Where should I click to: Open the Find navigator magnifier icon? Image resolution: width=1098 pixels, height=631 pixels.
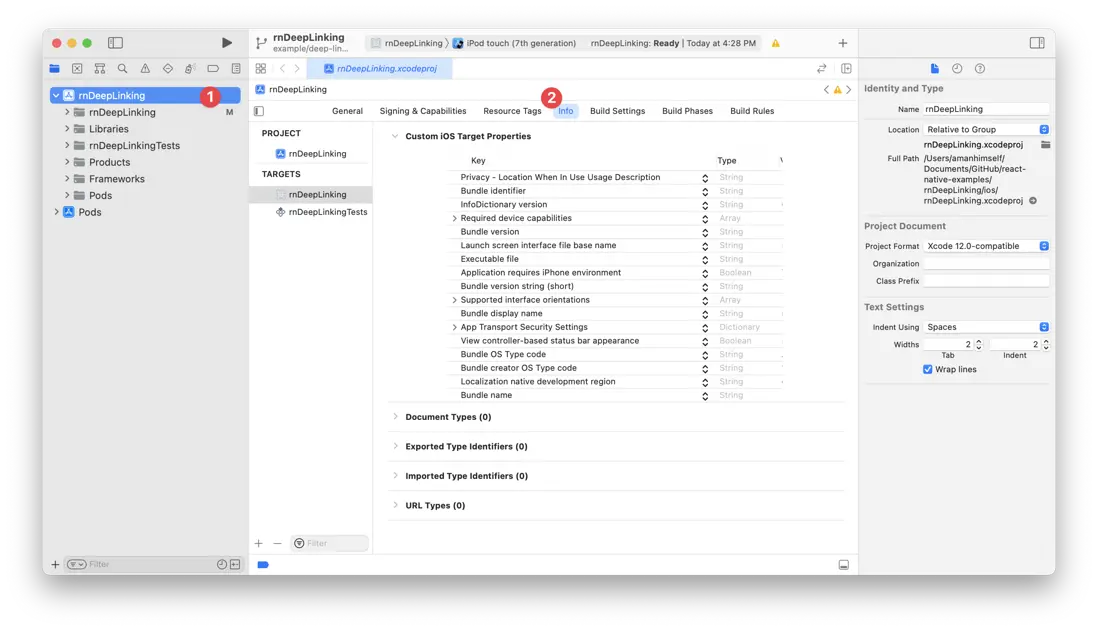click(123, 69)
